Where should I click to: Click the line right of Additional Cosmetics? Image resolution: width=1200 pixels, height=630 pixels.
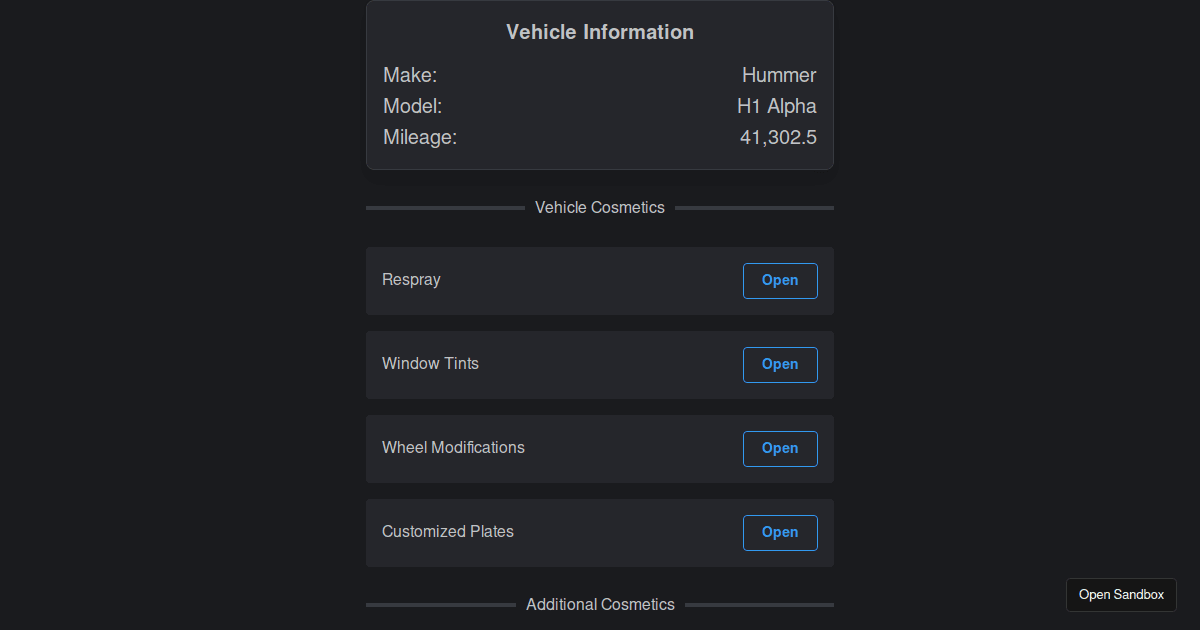(x=759, y=605)
